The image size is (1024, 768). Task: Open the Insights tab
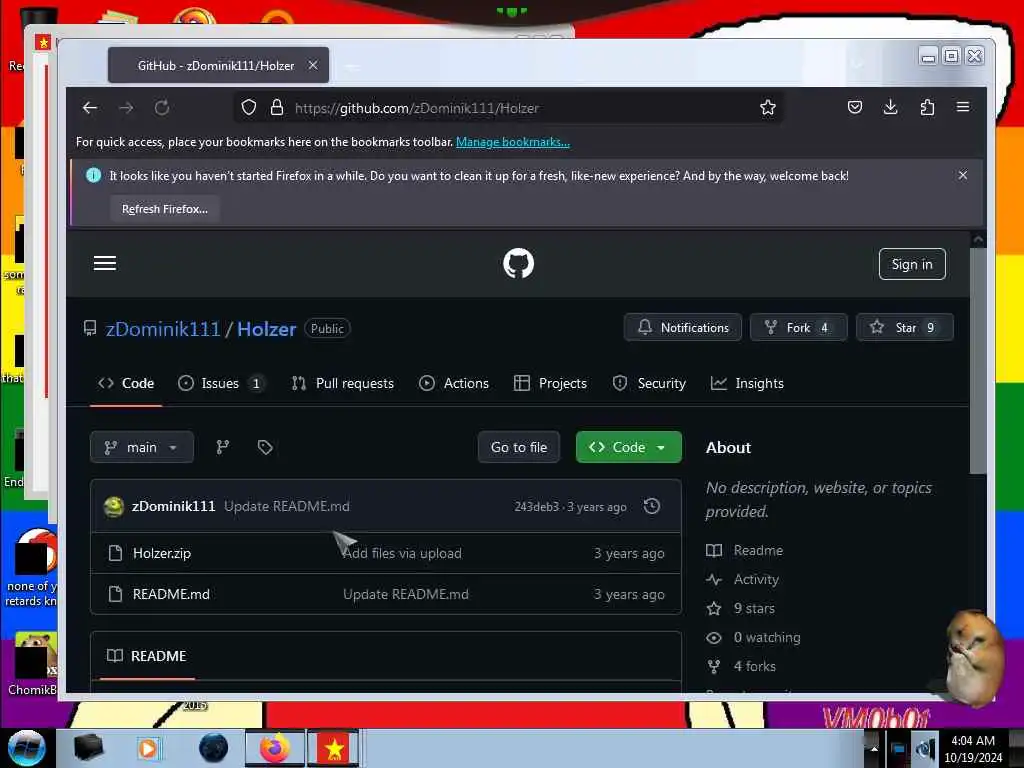pos(747,383)
